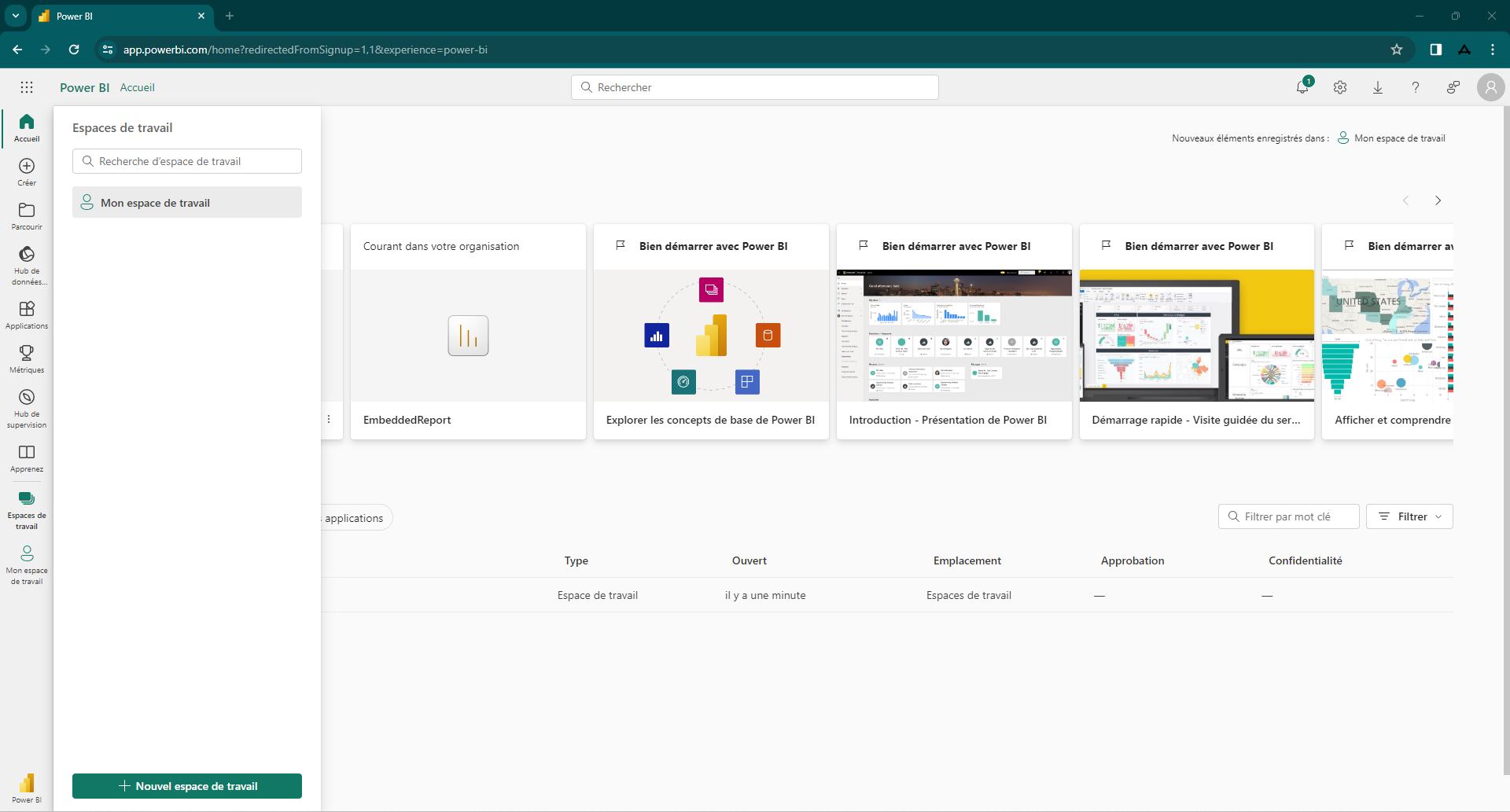Expand the Filtrer dropdown
This screenshot has height=812, width=1510.
(x=1409, y=516)
